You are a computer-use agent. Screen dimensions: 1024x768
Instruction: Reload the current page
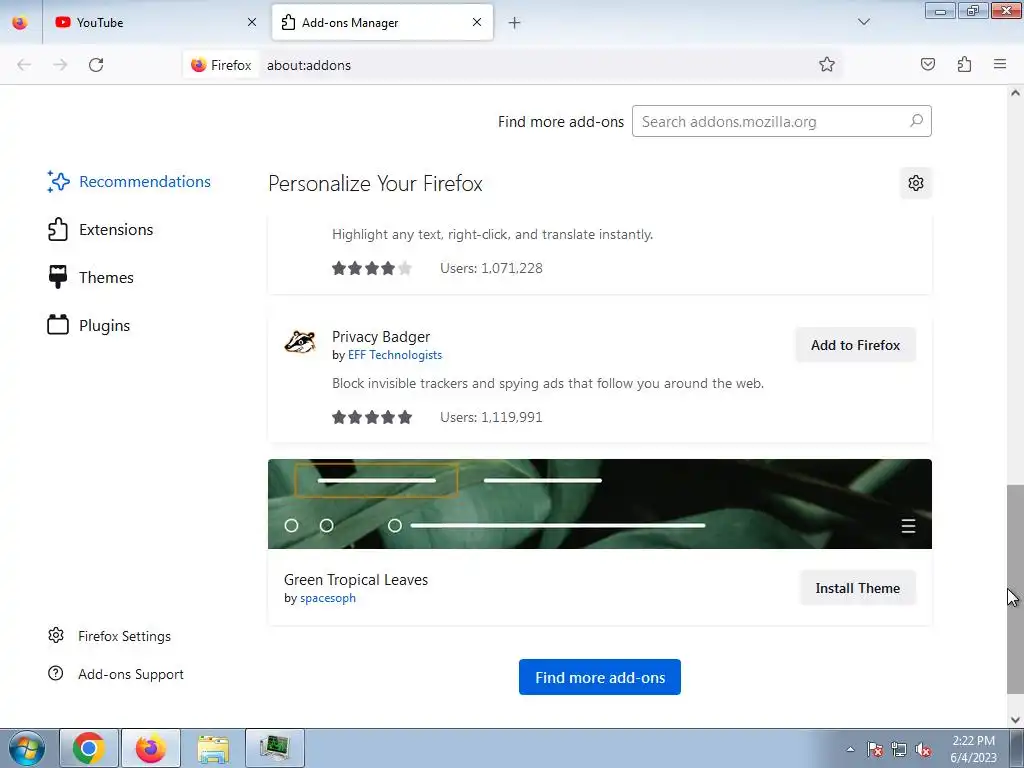(x=96, y=65)
